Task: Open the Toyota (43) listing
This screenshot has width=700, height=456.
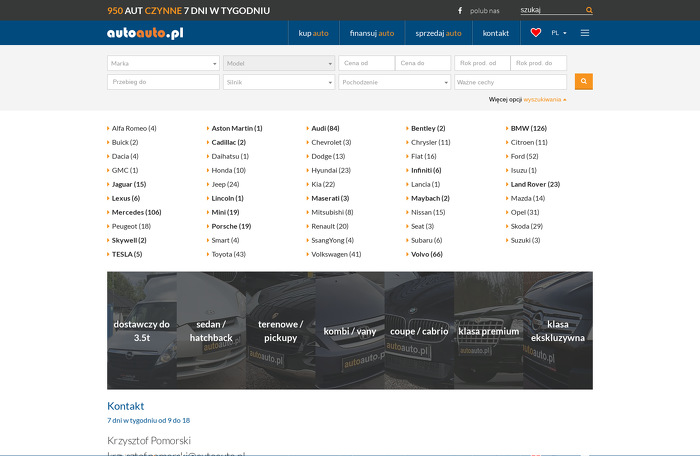Action: click(x=229, y=254)
